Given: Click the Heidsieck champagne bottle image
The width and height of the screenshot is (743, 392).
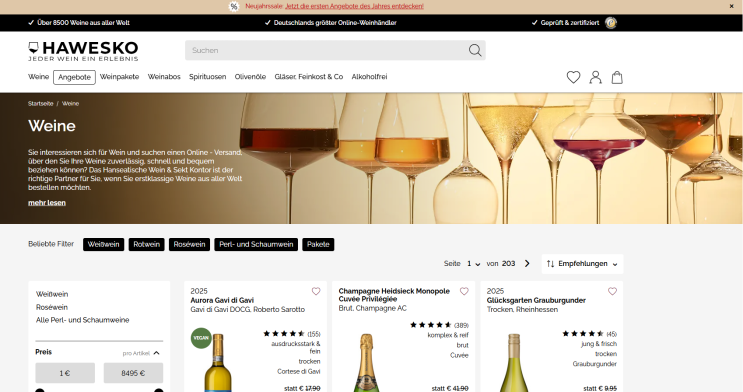Looking at the screenshot, I should coord(366,363).
